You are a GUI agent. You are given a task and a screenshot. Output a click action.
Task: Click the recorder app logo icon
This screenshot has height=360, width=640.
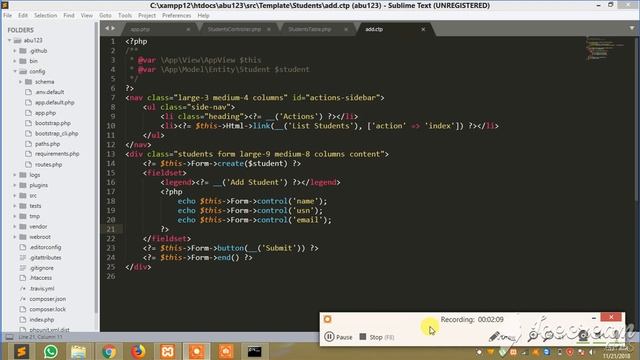(327, 319)
